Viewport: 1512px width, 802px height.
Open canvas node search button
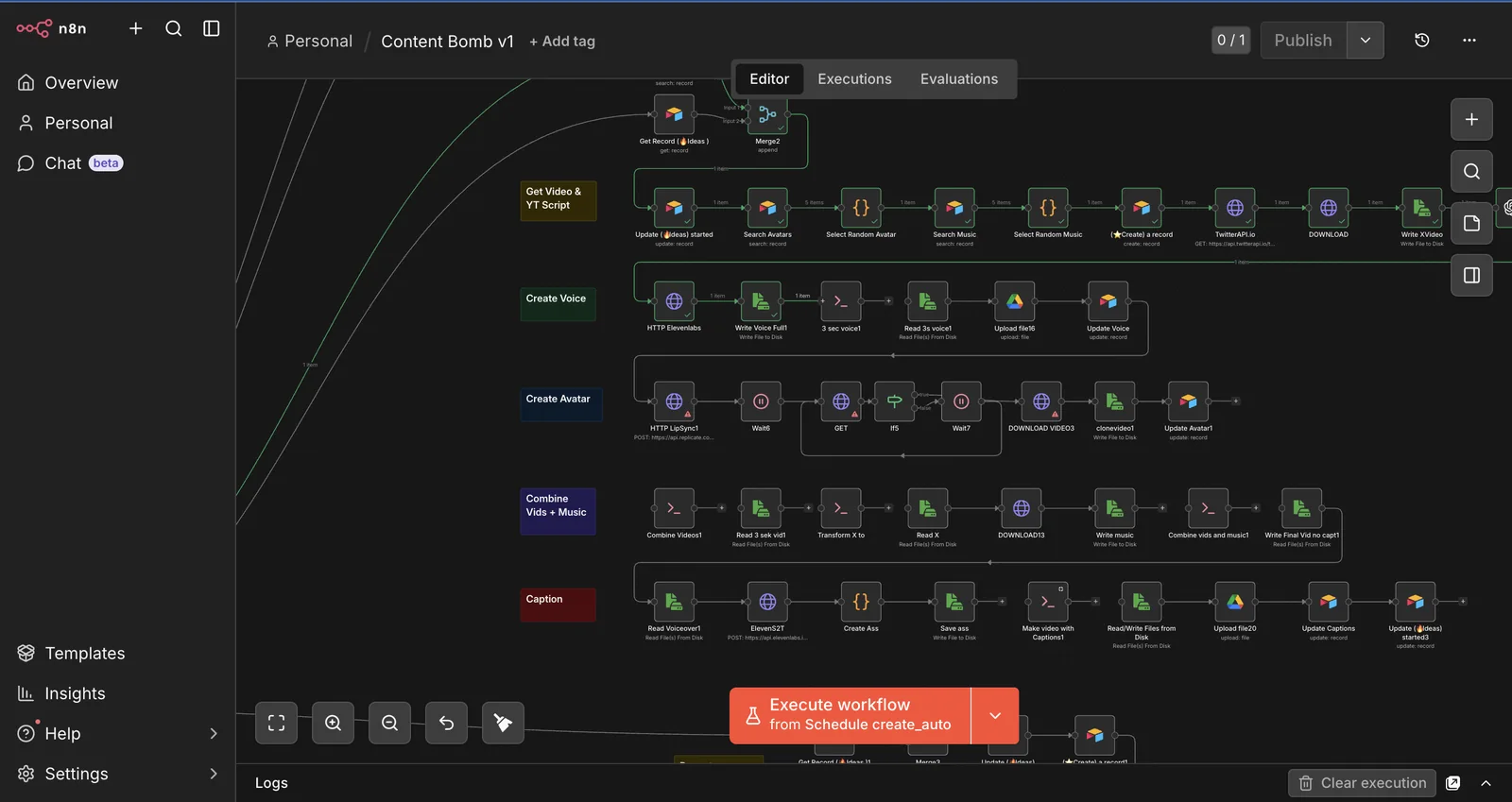1471,171
